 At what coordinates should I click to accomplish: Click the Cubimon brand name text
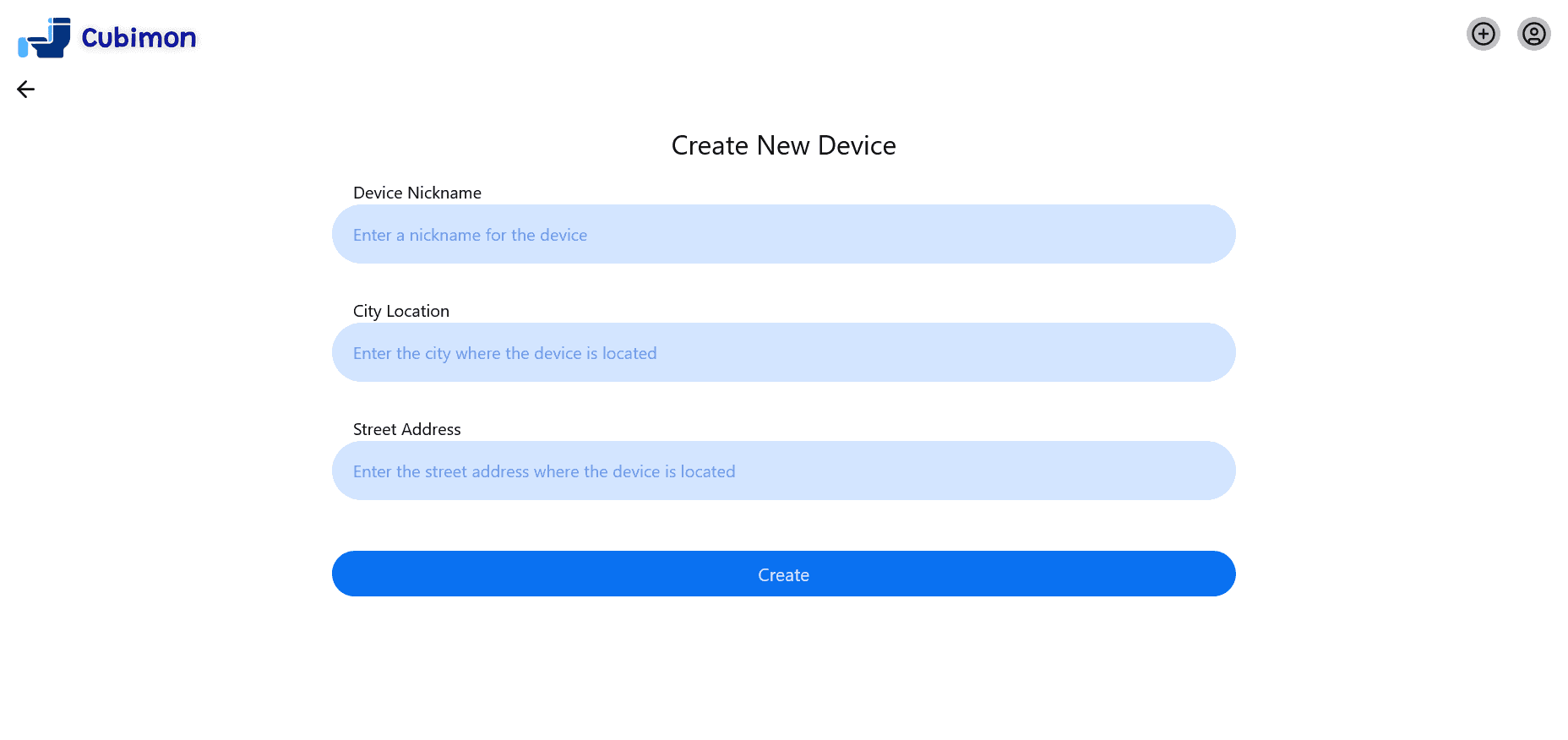pyautogui.click(x=139, y=38)
